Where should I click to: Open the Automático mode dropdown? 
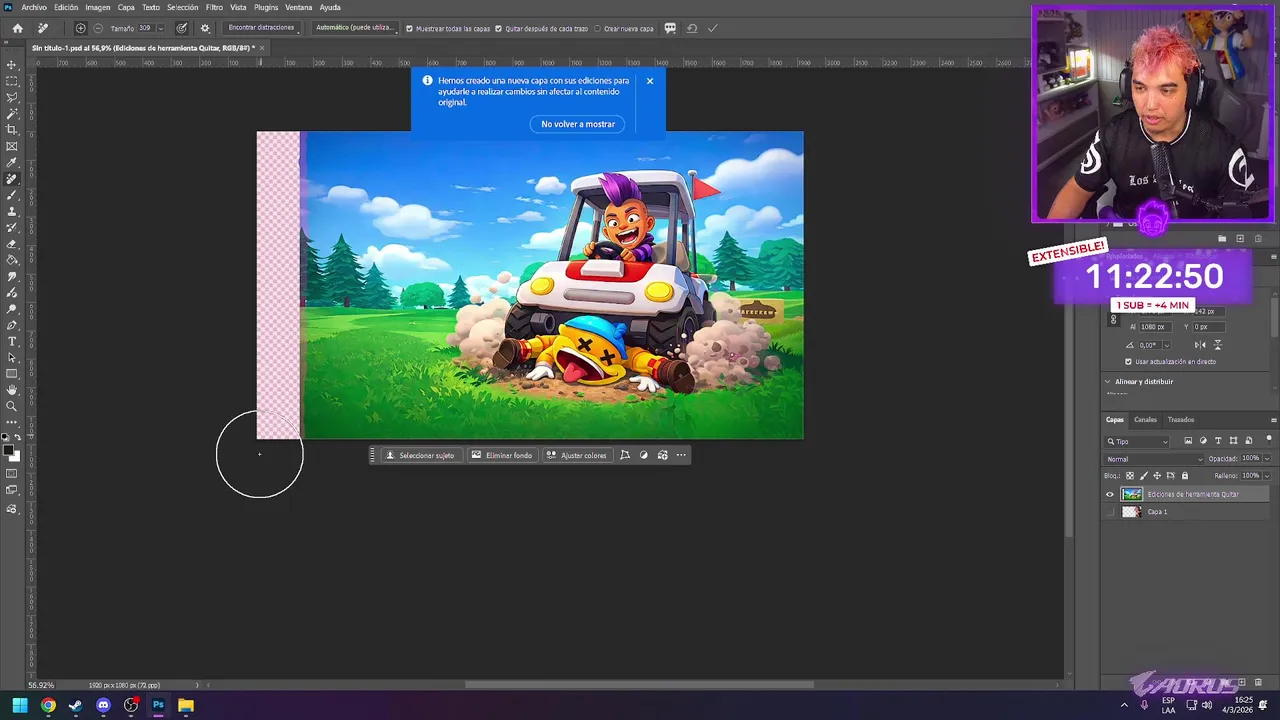[354, 28]
